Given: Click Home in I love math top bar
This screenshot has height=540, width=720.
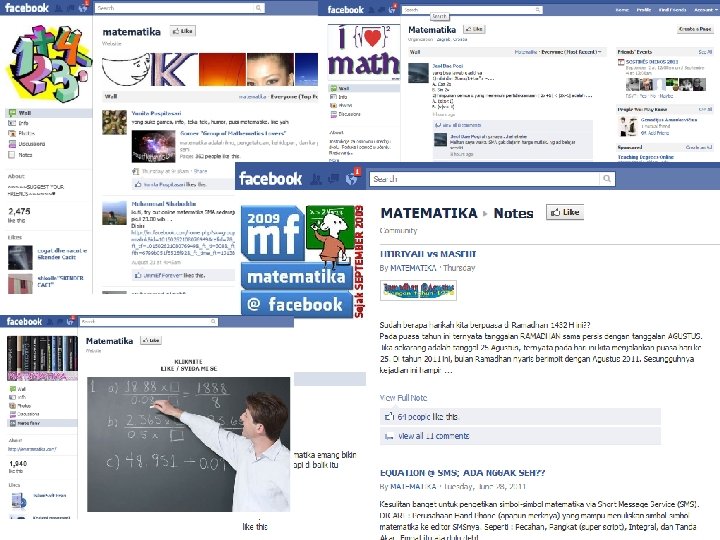Looking at the screenshot, I should 622,10.
